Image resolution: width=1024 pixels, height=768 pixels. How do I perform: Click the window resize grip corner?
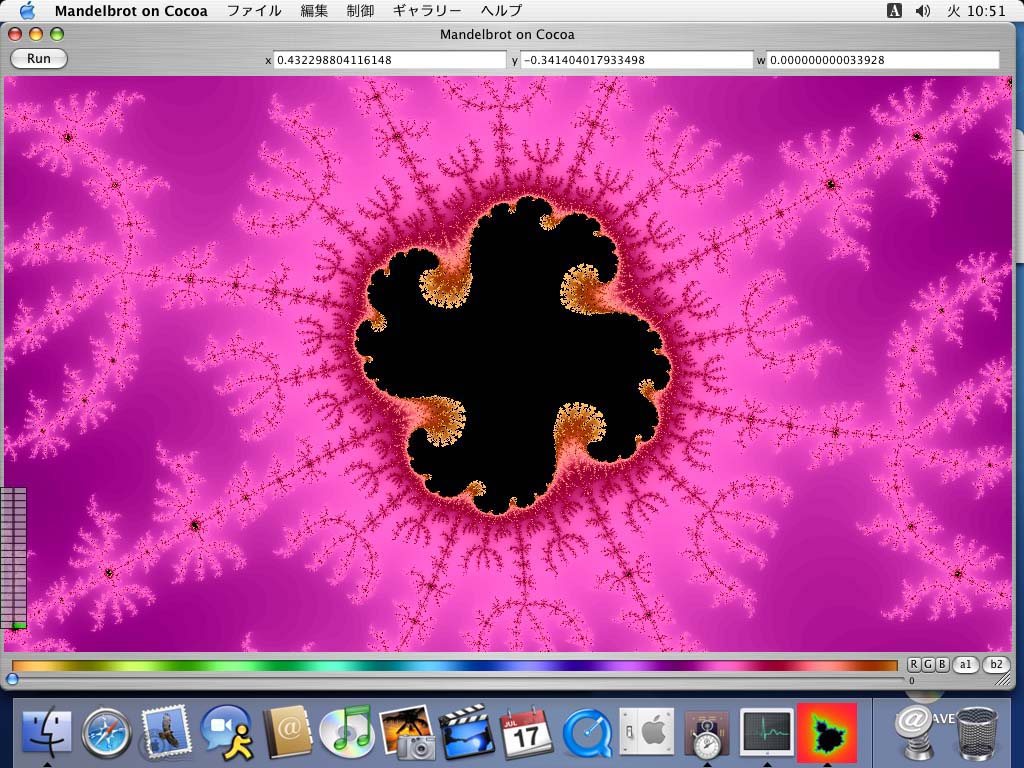pos(1003,680)
